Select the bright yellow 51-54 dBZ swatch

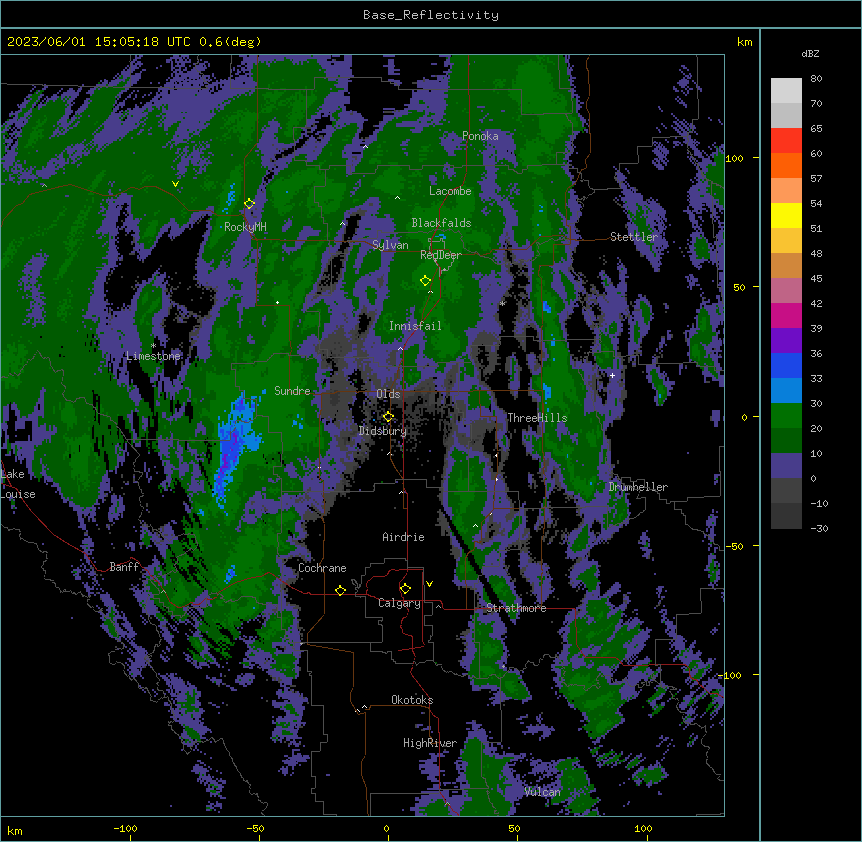point(786,215)
